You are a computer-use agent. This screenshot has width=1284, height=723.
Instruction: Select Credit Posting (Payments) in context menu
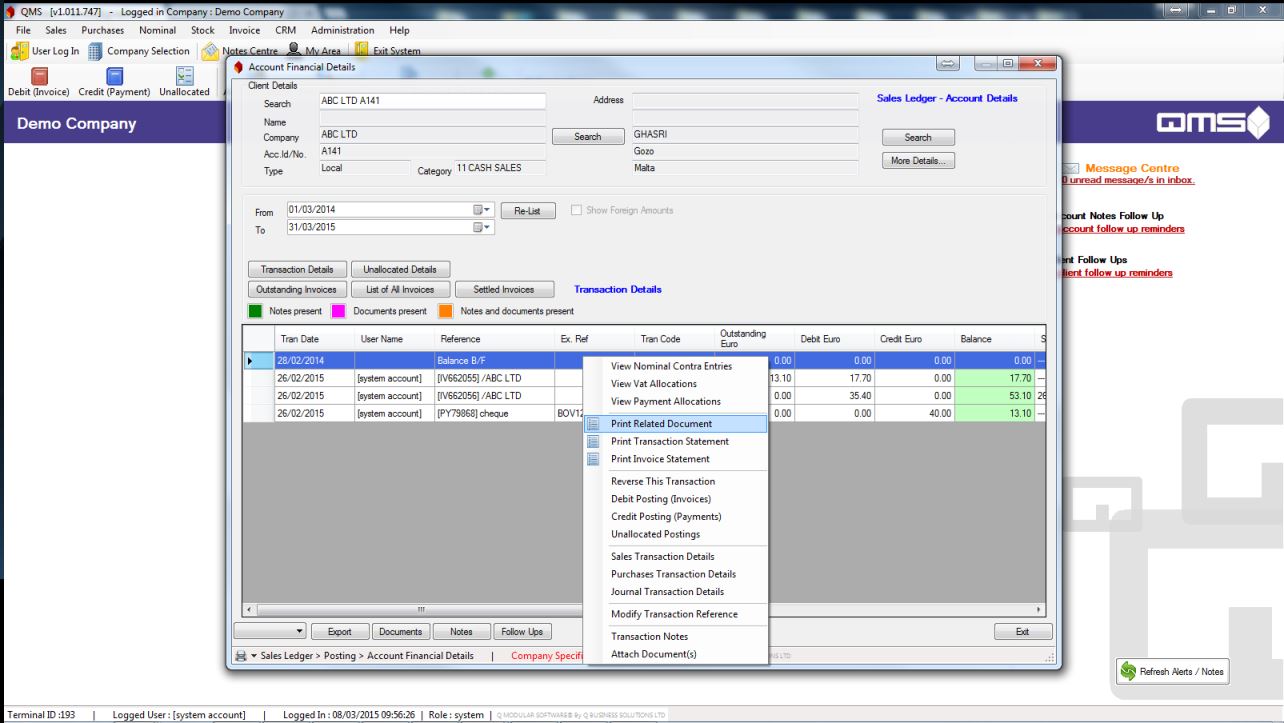click(x=676, y=517)
